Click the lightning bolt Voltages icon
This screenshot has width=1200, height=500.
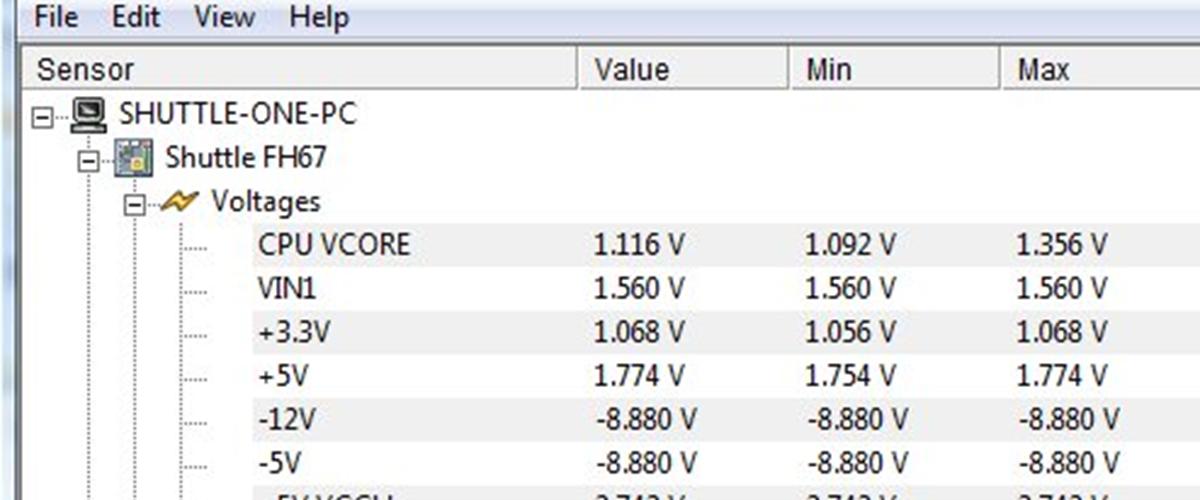click(x=180, y=202)
